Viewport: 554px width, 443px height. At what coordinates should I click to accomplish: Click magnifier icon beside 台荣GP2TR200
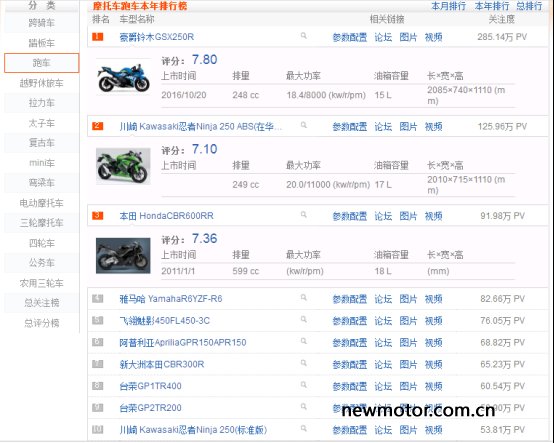pyautogui.click(x=303, y=407)
